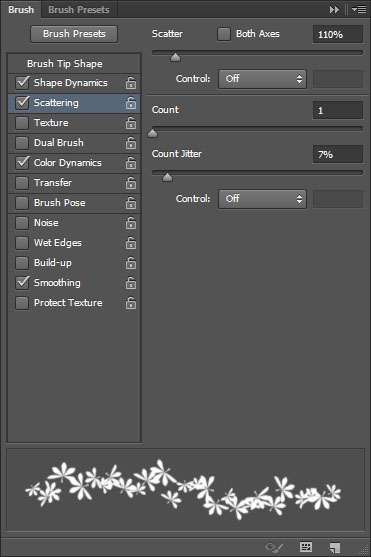Image resolution: width=371 pixels, height=557 pixels.
Task: Click the Texture options label
Action: (51, 123)
